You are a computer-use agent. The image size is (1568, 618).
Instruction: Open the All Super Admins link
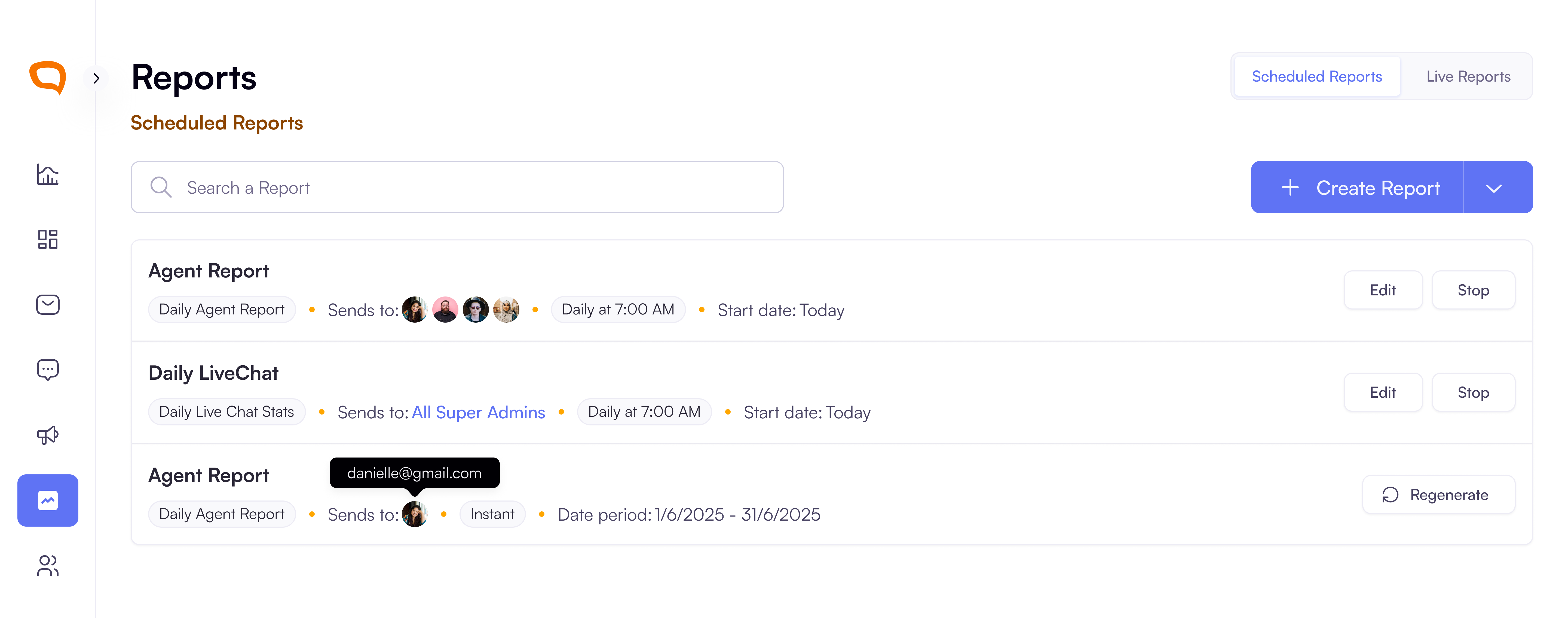pos(479,412)
